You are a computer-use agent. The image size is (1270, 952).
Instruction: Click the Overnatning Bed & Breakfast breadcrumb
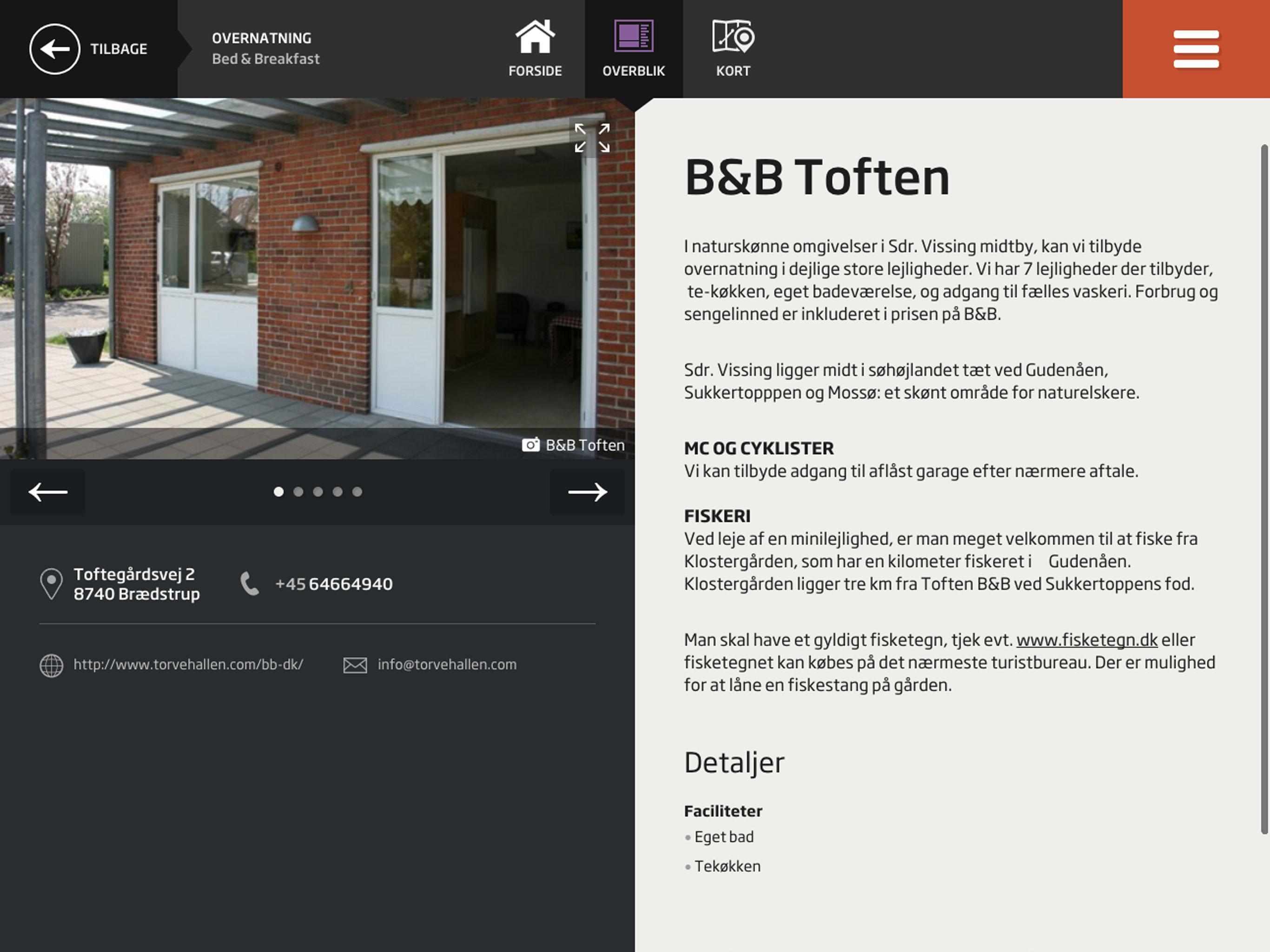pos(265,49)
